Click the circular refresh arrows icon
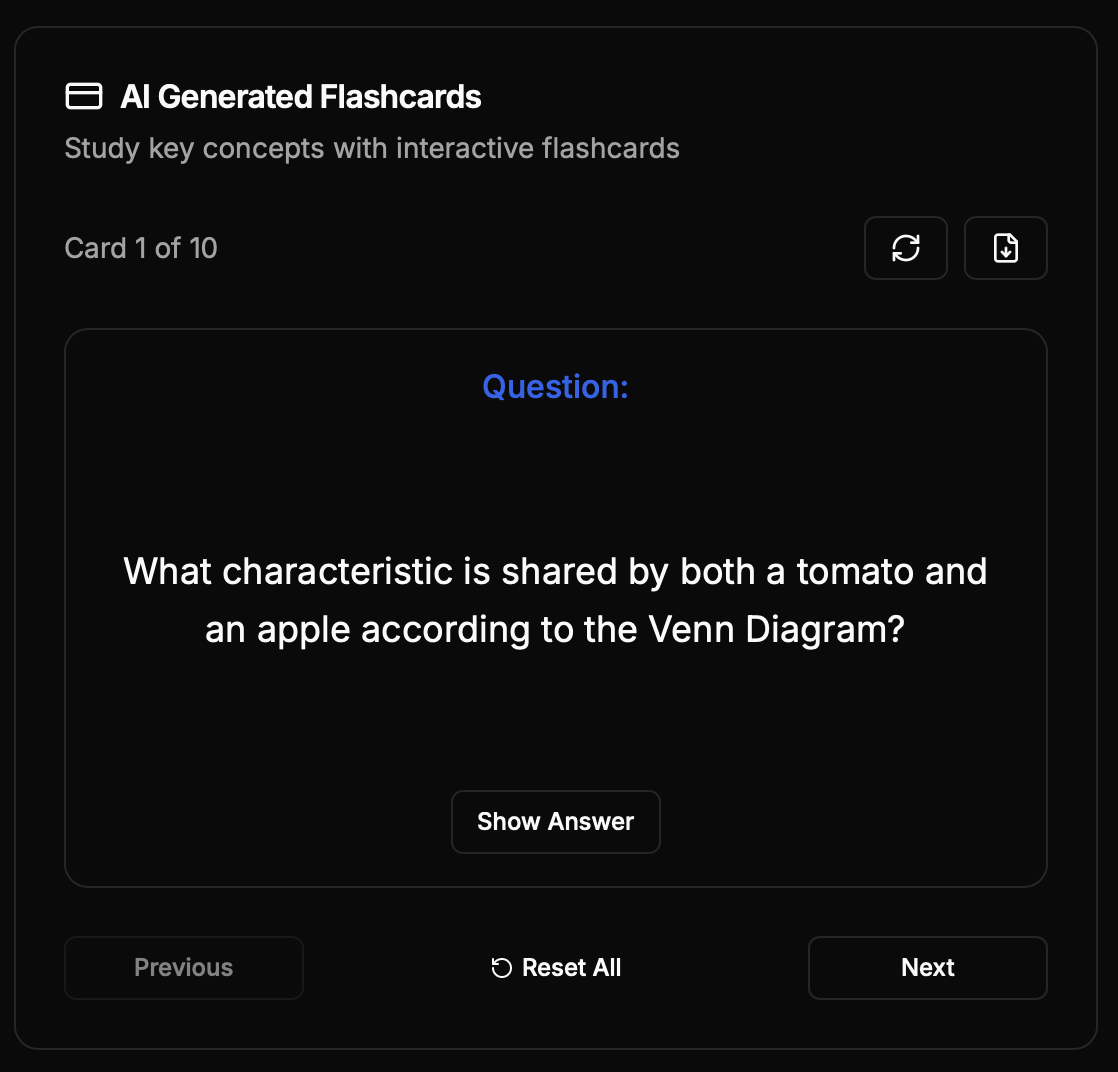The height and width of the screenshot is (1072, 1118). pos(905,248)
